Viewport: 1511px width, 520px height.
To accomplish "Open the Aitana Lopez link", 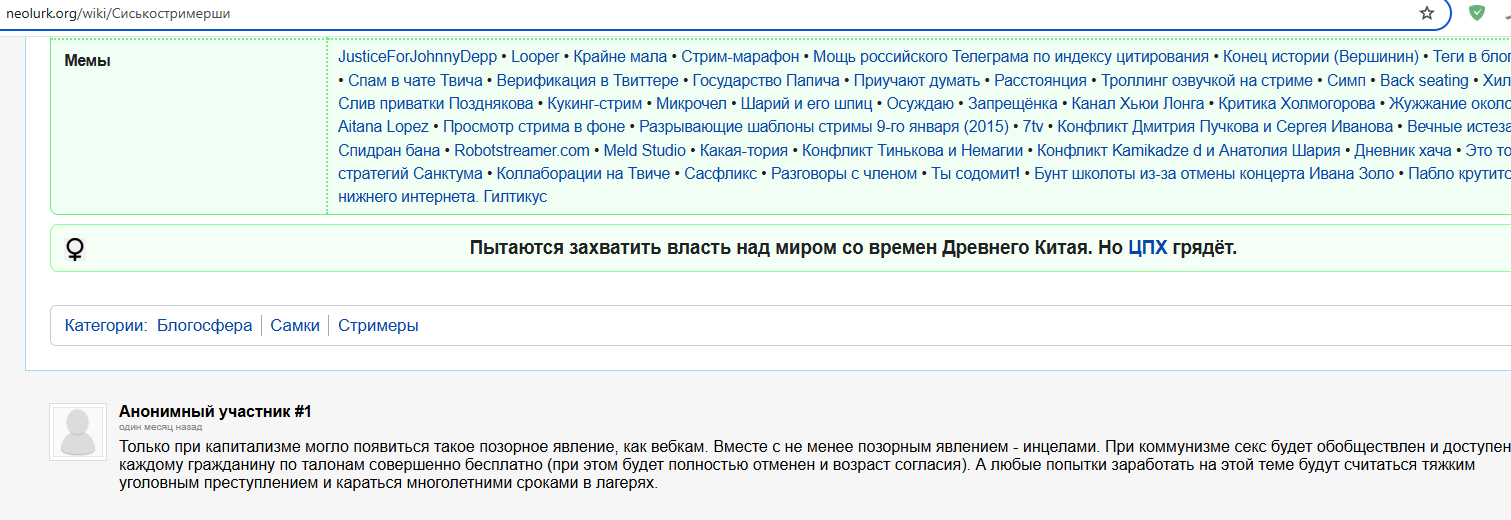I will [383, 127].
